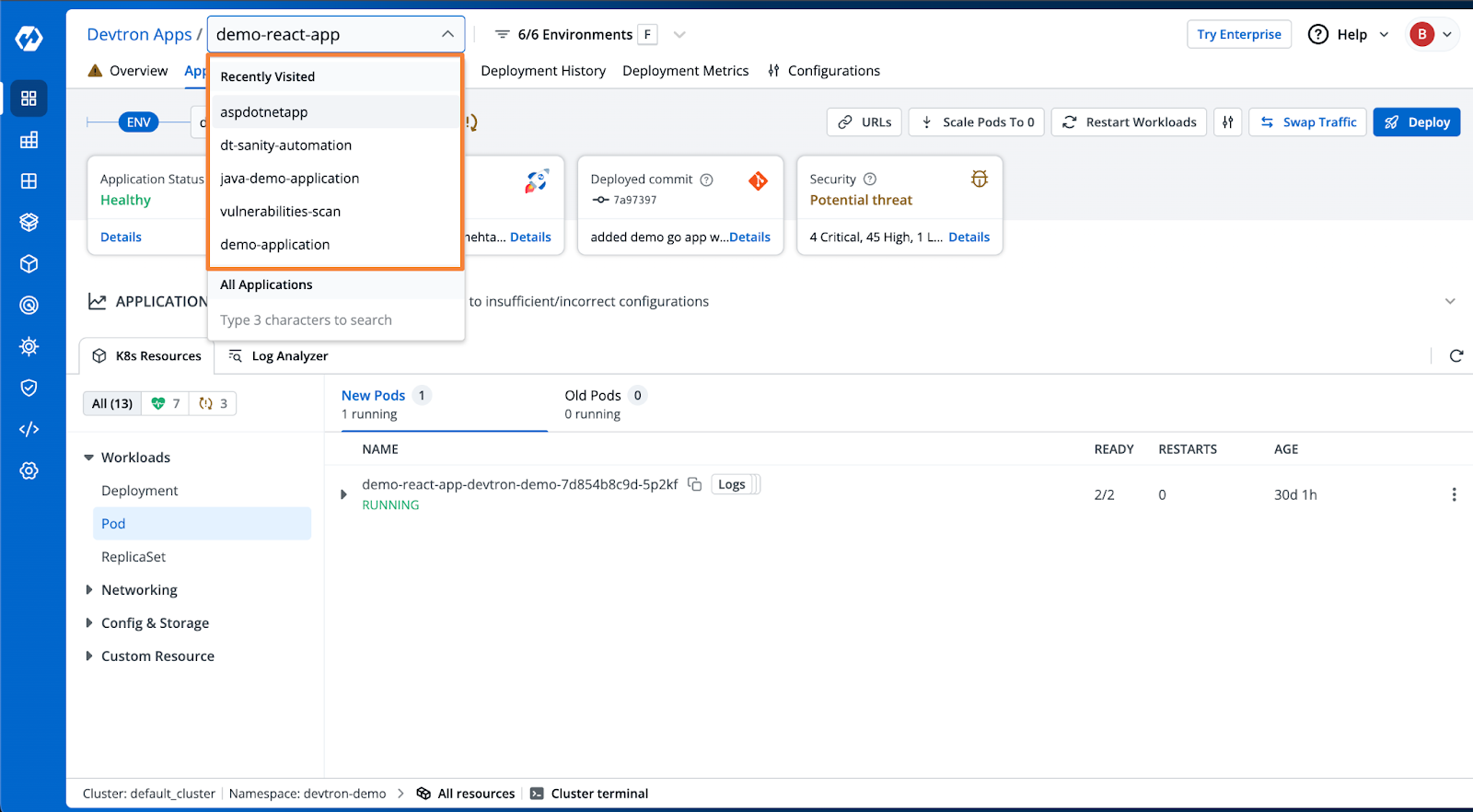The width and height of the screenshot is (1473, 812).
Task: Select vulnerabilities-scan application
Action: [335, 212]
